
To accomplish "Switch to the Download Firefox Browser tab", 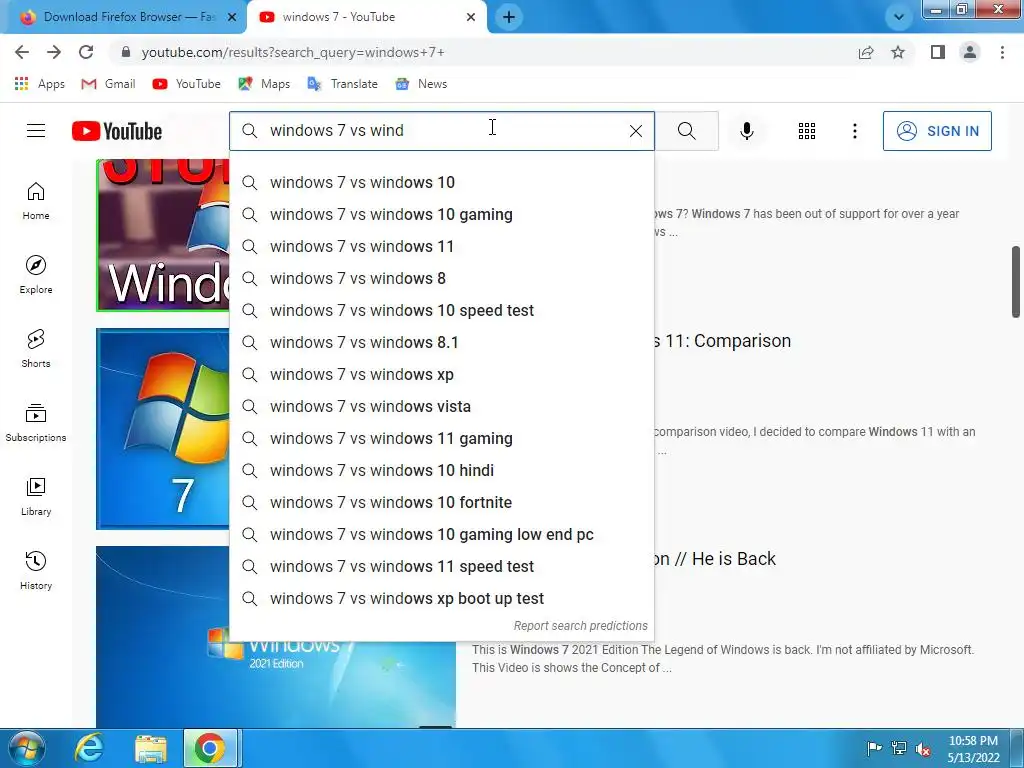I will click(124, 17).
